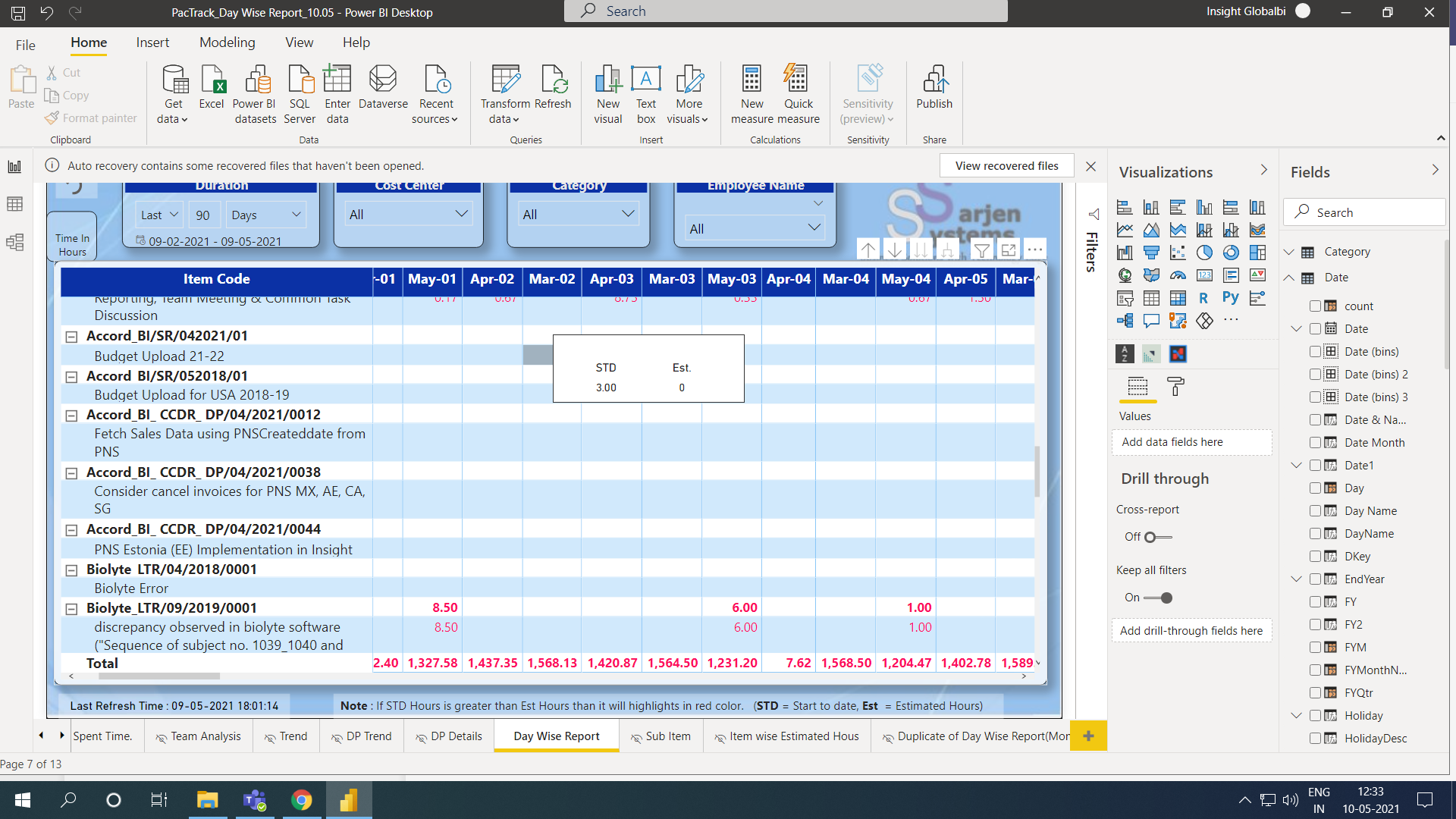Viewport: 1456px width, 819px height.
Task: Collapse the Visualizations pane
Action: pyautogui.click(x=1263, y=171)
